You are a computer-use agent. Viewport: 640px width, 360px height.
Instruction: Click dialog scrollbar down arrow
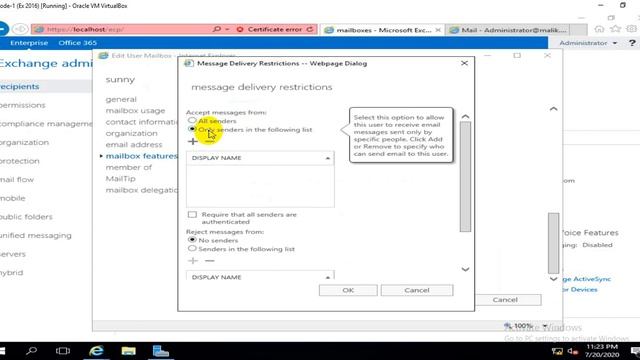465,269
